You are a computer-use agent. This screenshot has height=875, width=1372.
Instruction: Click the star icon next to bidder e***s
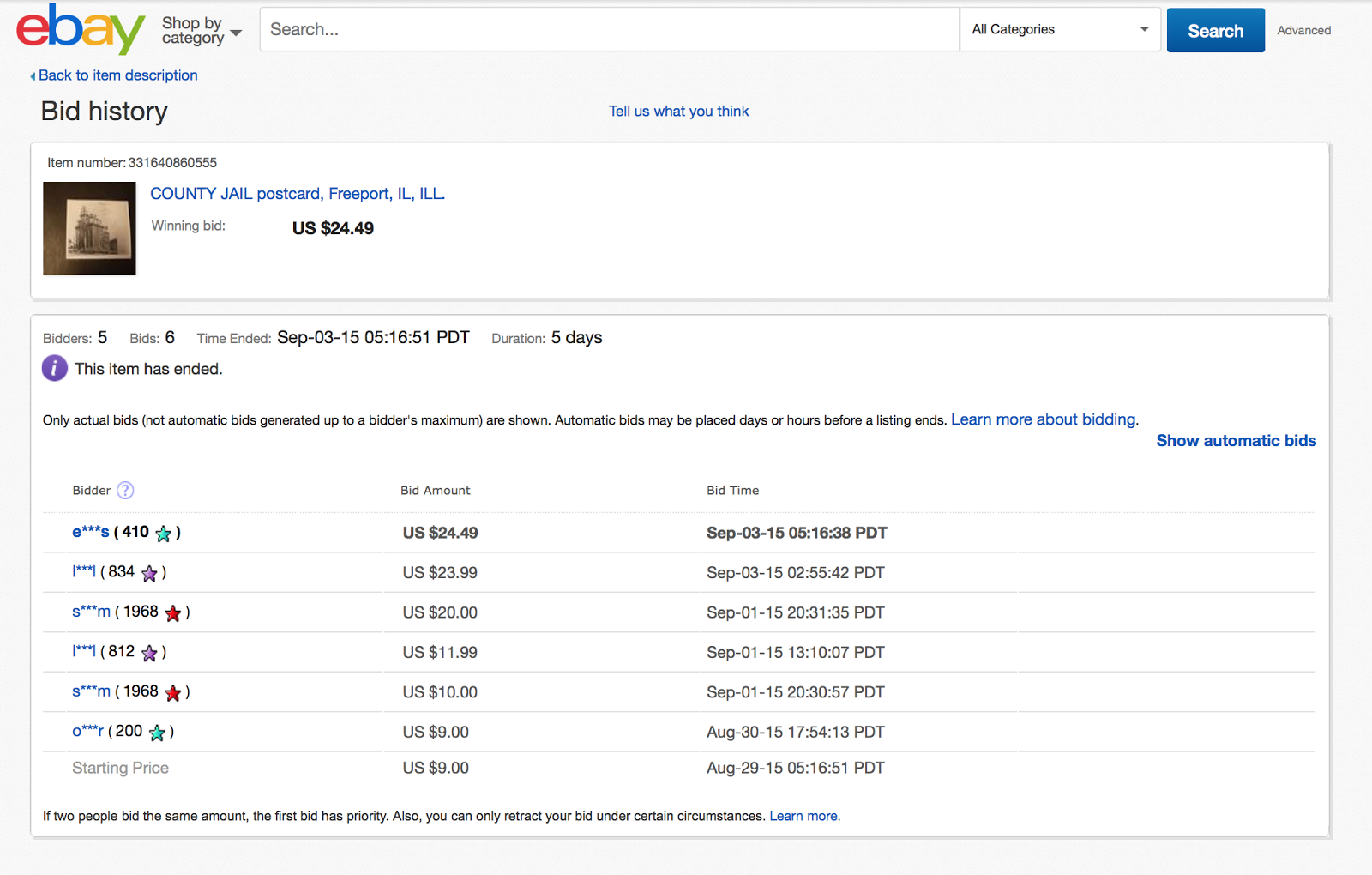coord(164,534)
